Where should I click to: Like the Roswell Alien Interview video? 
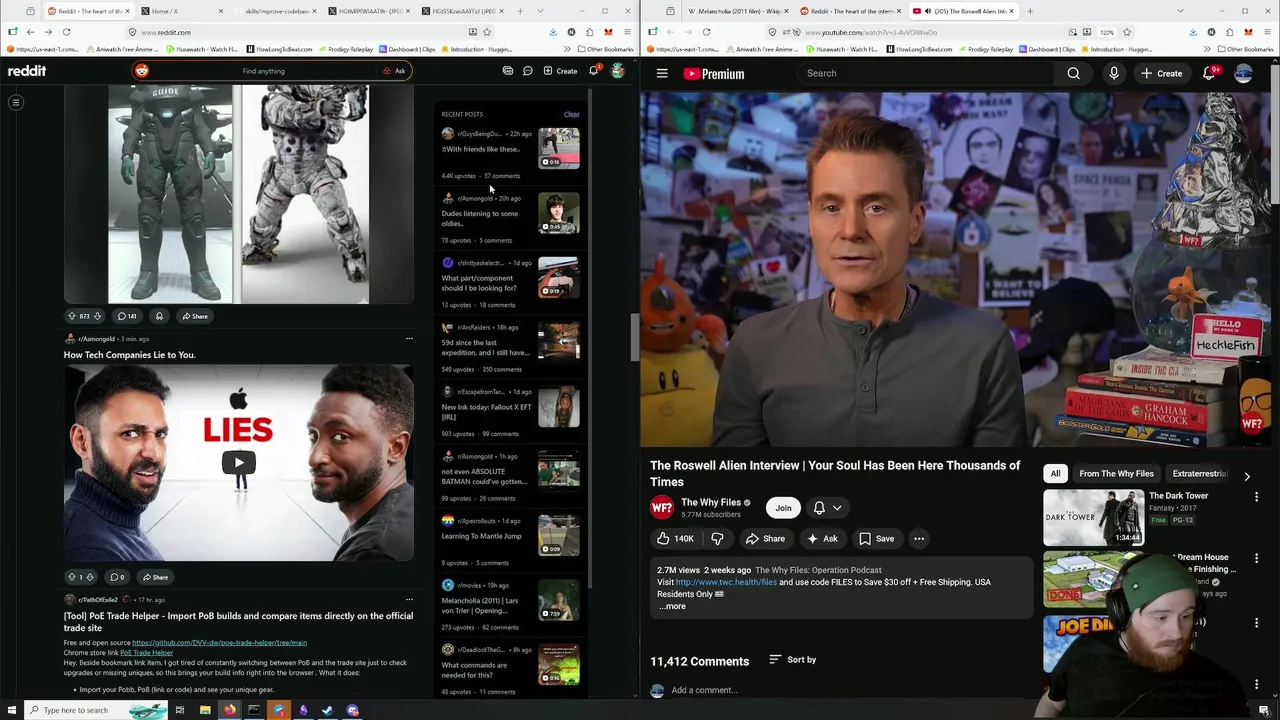(675, 539)
